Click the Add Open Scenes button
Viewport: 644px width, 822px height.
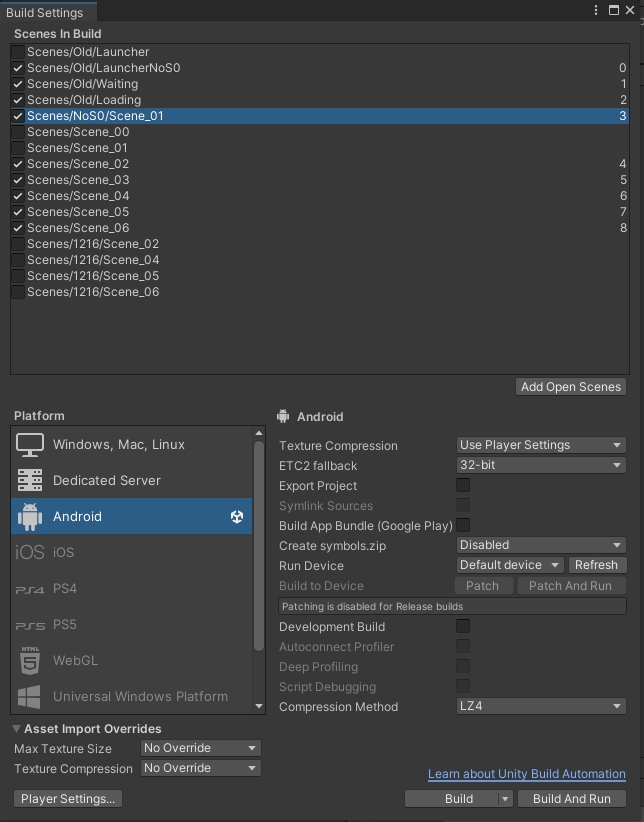click(571, 387)
